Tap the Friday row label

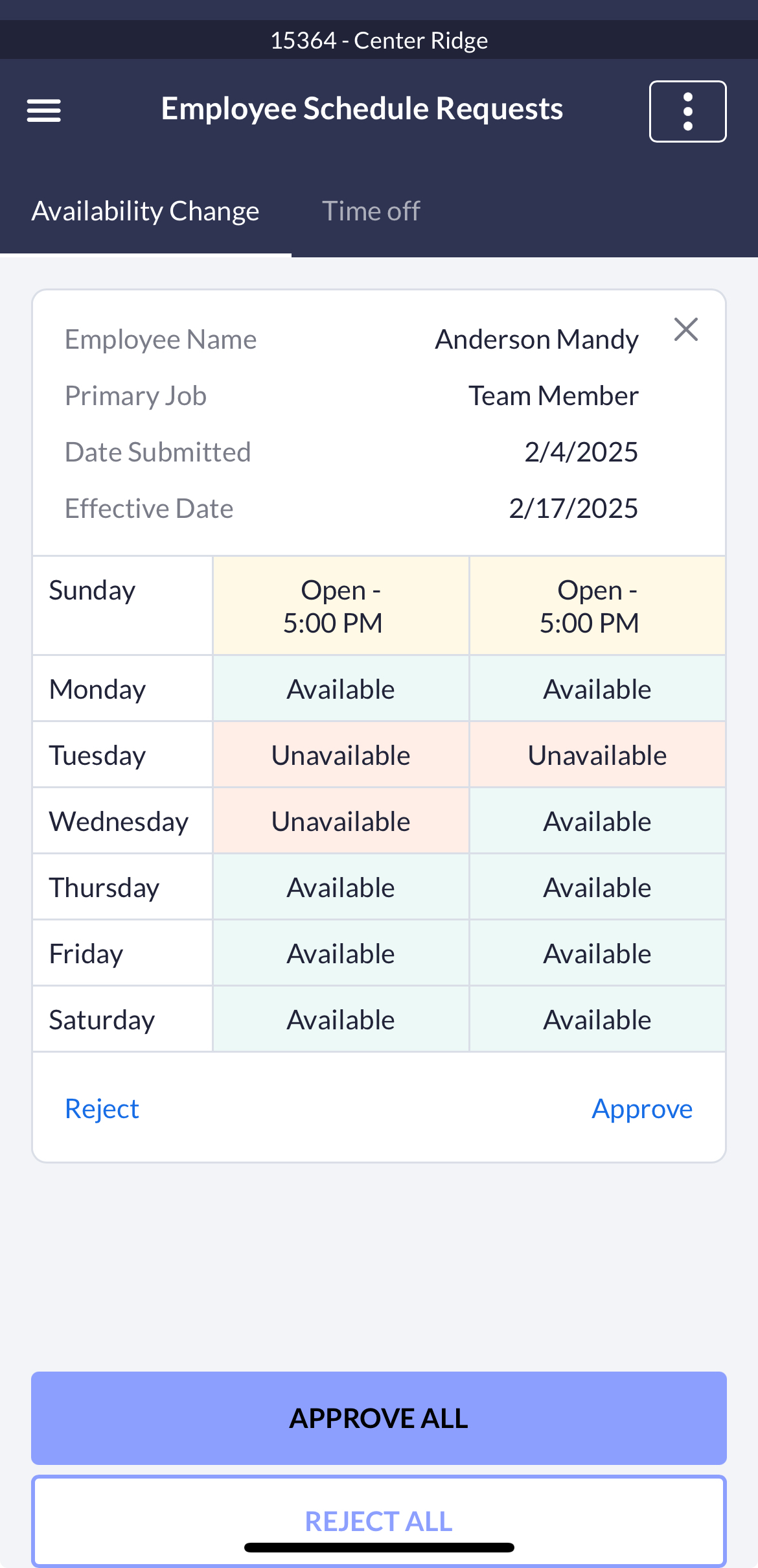pyautogui.click(x=86, y=952)
